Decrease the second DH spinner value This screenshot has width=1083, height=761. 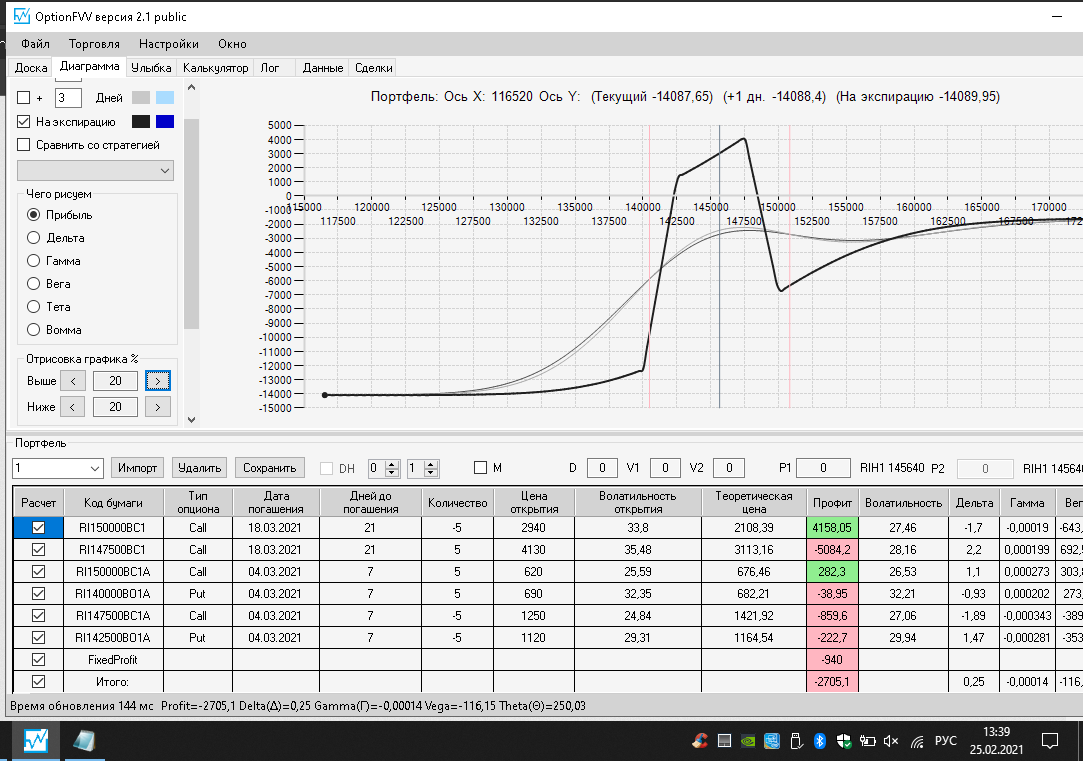pos(431,473)
